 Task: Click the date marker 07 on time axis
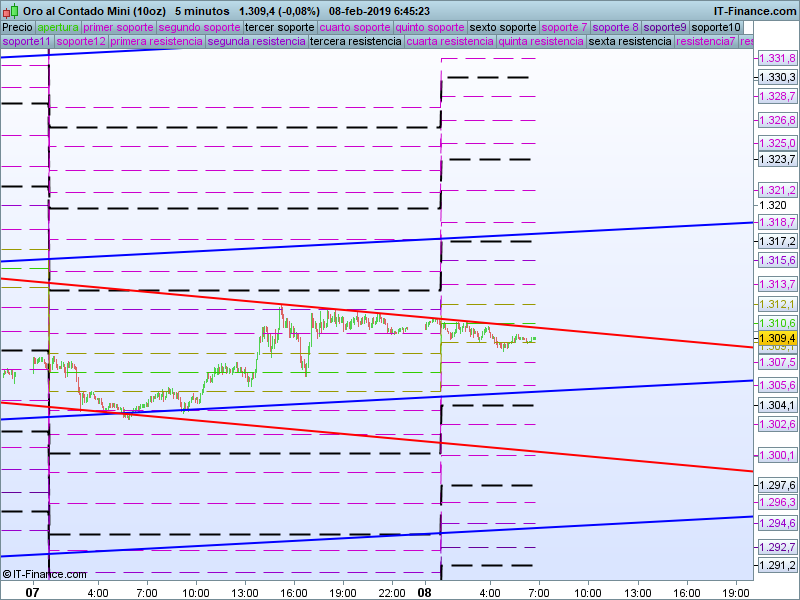coord(32,593)
